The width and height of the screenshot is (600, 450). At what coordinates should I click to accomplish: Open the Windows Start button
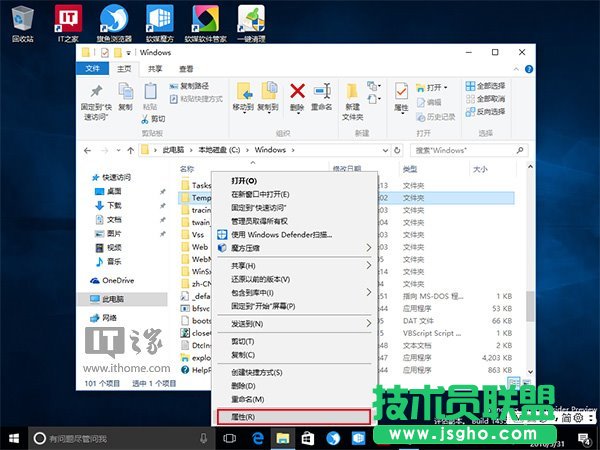tap(14, 439)
